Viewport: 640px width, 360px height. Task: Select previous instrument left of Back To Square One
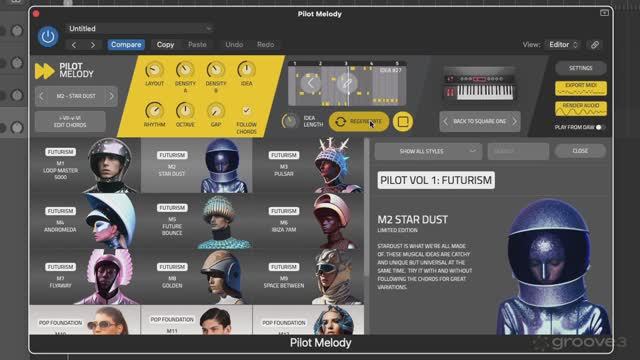tap(446, 121)
